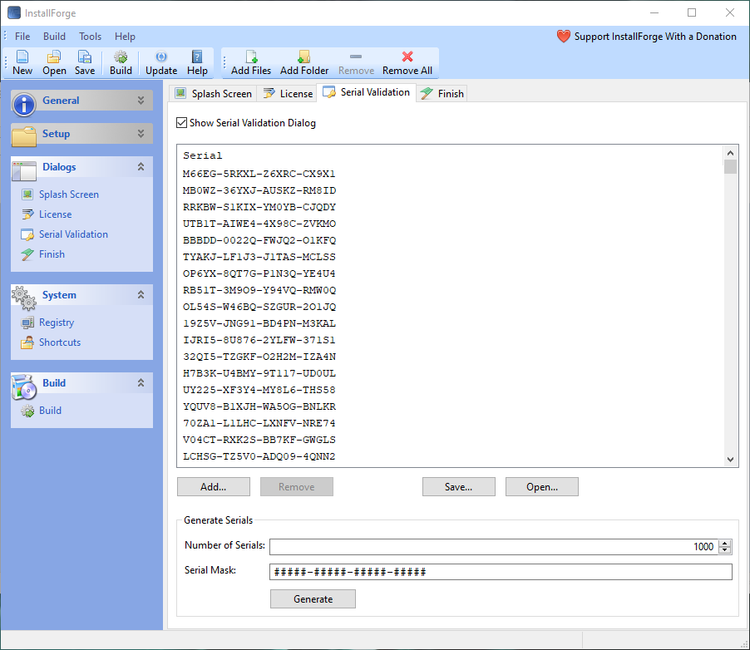Expand the Setup sidebar section chevron
750x650 pixels.
click(x=141, y=133)
